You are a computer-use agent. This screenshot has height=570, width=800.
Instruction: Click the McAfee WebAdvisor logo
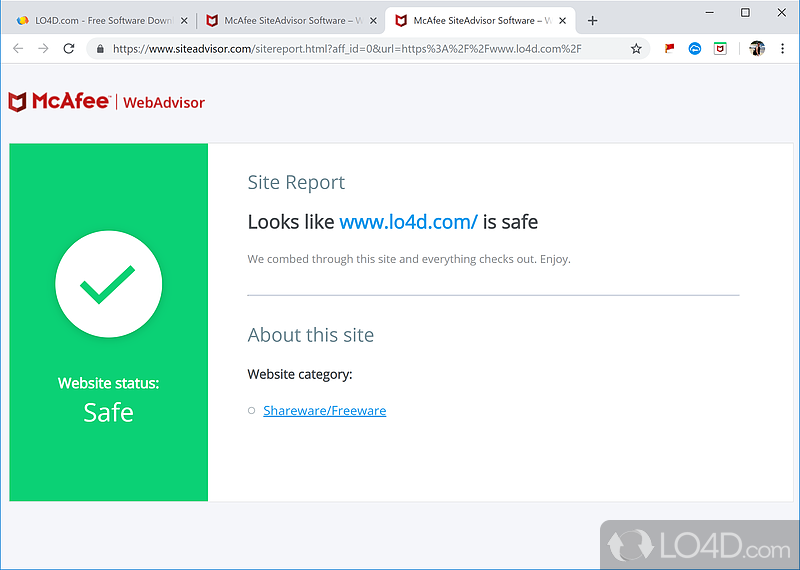pyautogui.click(x=107, y=102)
